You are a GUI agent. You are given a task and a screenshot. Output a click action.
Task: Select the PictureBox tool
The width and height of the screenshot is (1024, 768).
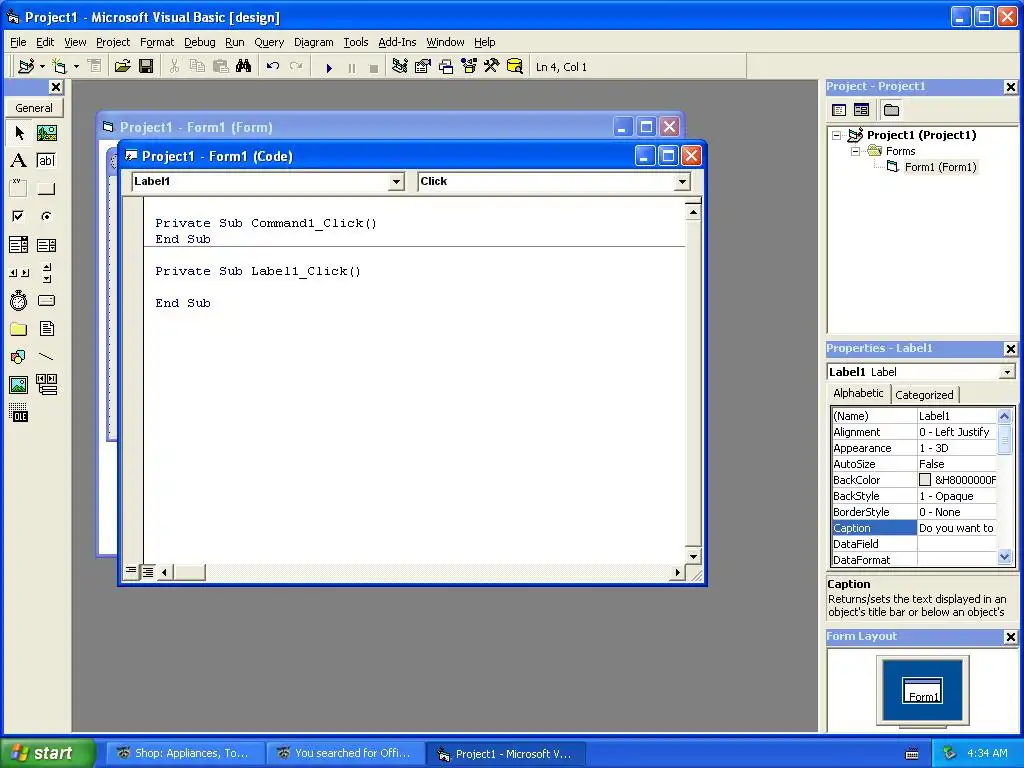click(46, 133)
